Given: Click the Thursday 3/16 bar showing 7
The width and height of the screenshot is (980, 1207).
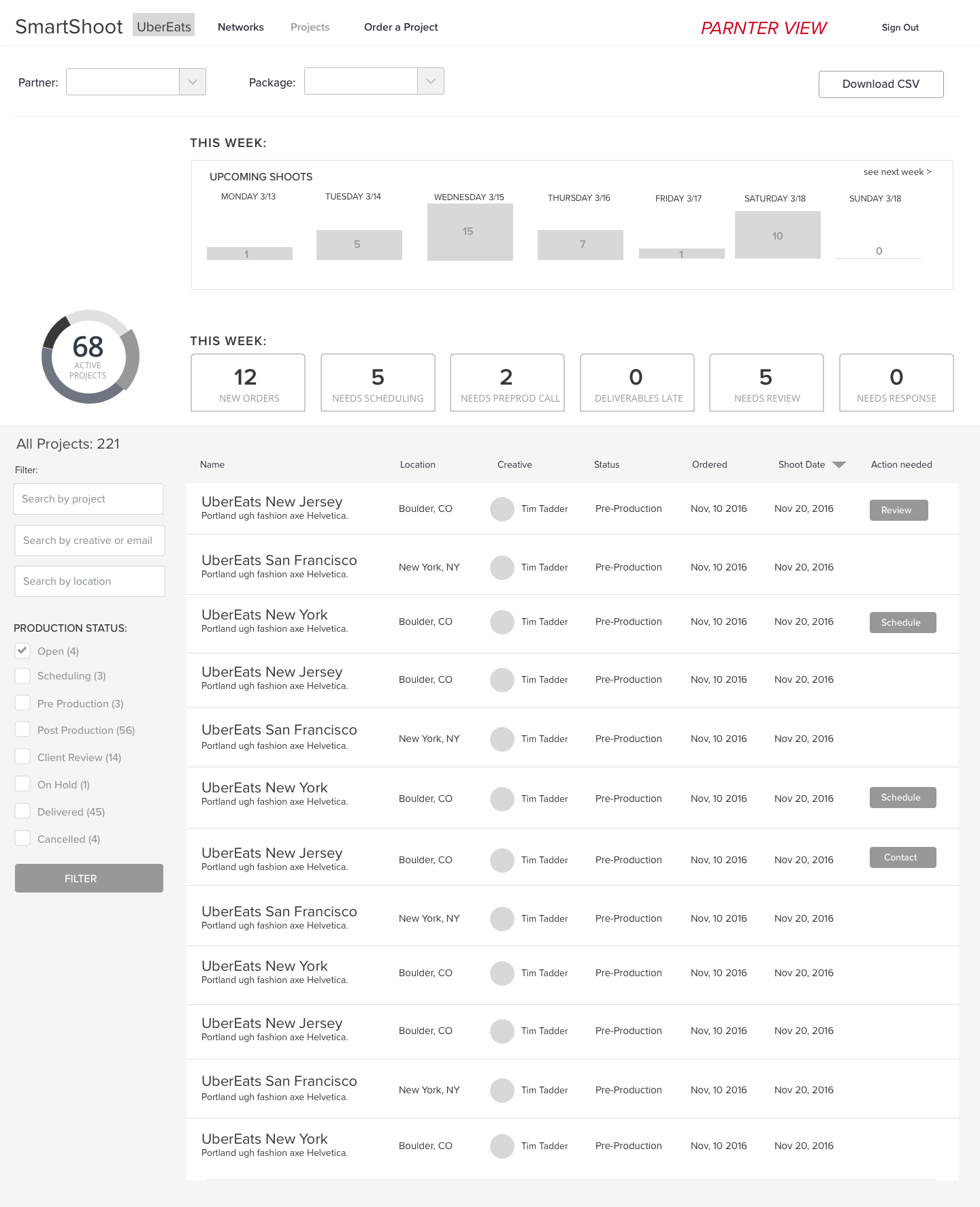Looking at the screenshot, I should point(581,245).
